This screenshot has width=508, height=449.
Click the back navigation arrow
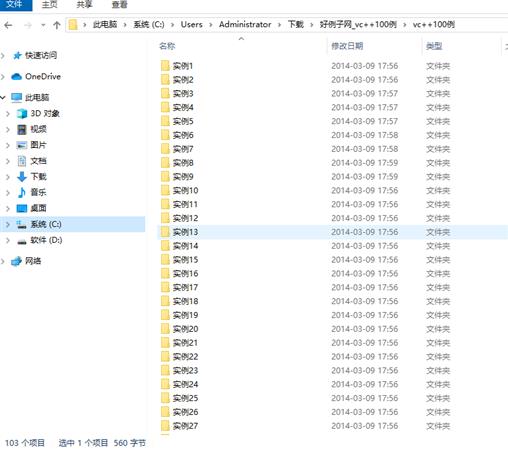coord(8,25)
